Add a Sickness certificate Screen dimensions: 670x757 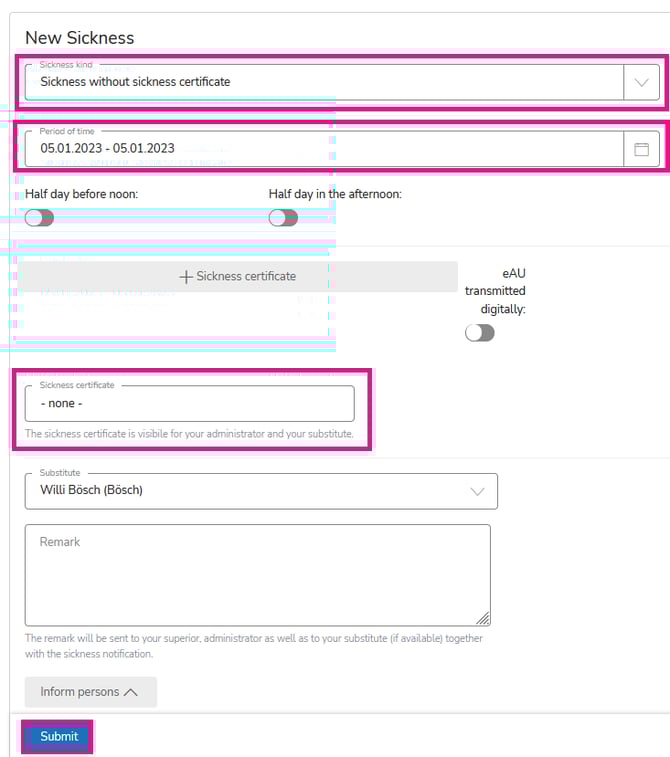coord(238,277)
